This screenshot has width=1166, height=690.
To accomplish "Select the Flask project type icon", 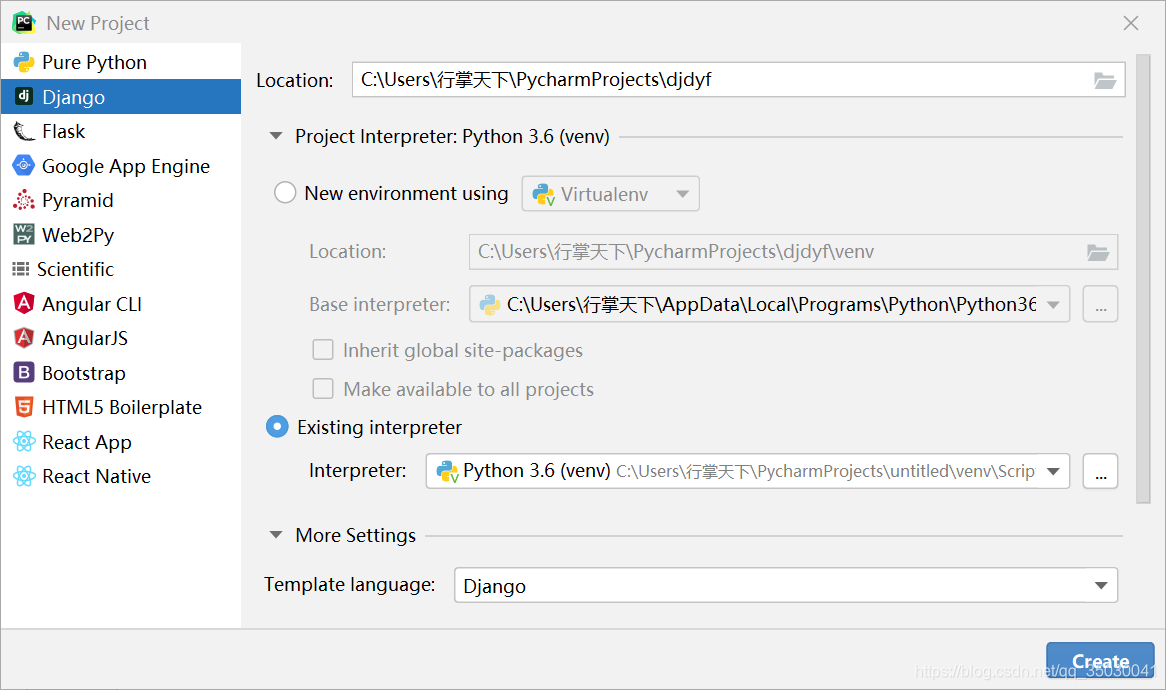I will 24,131.
